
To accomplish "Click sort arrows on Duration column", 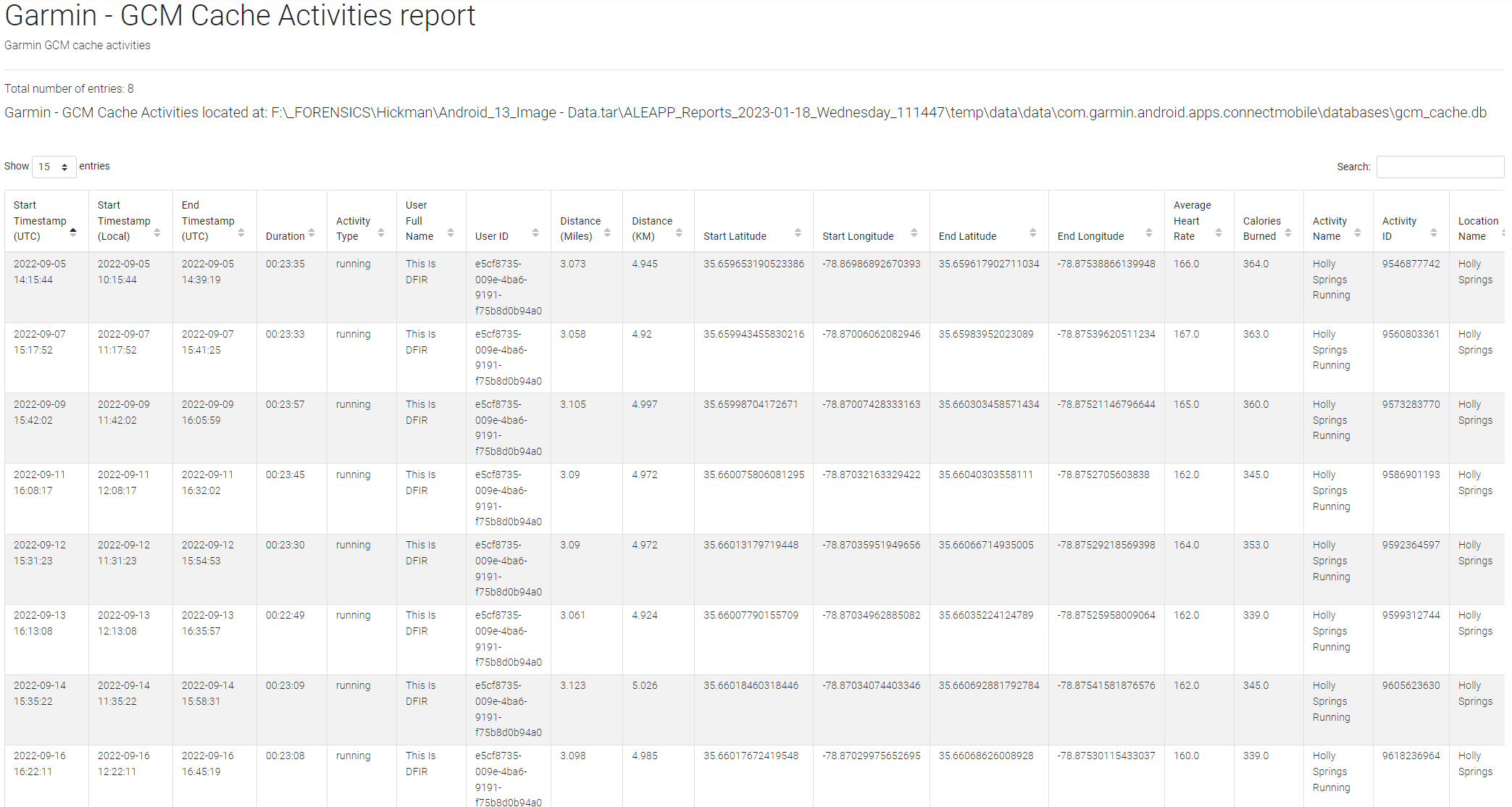I will [x=312, y=233].
